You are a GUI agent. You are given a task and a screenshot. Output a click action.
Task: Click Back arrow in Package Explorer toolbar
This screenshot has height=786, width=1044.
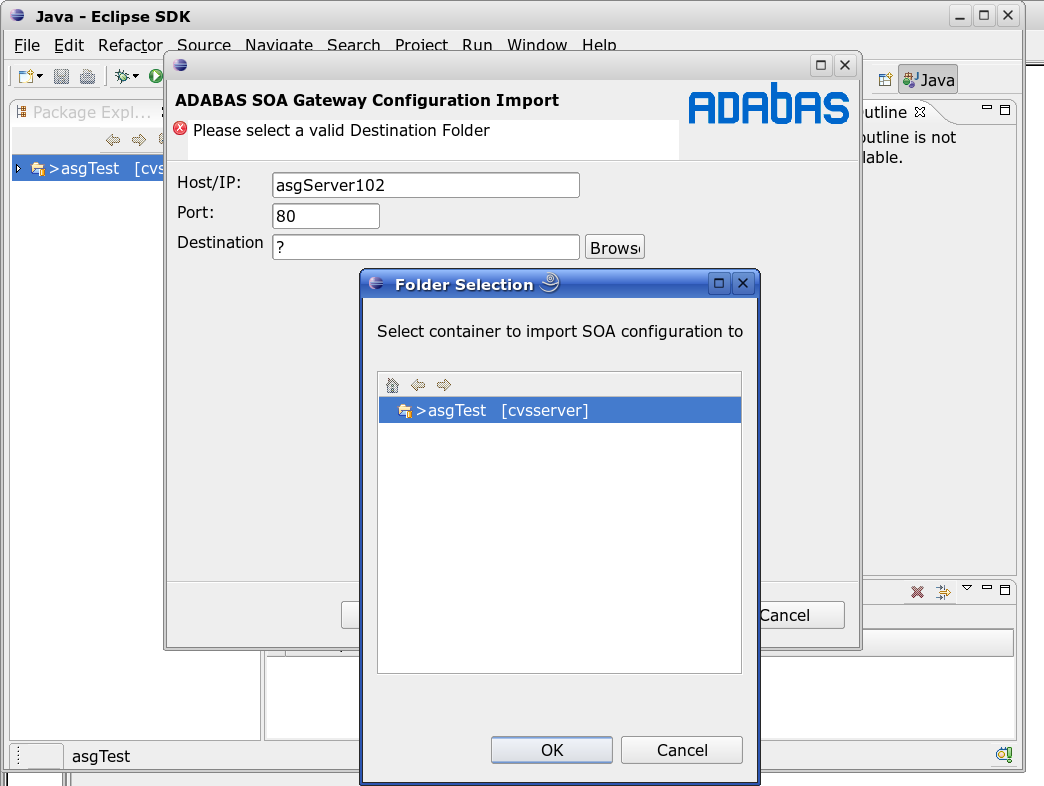click(x=113, y=140)
